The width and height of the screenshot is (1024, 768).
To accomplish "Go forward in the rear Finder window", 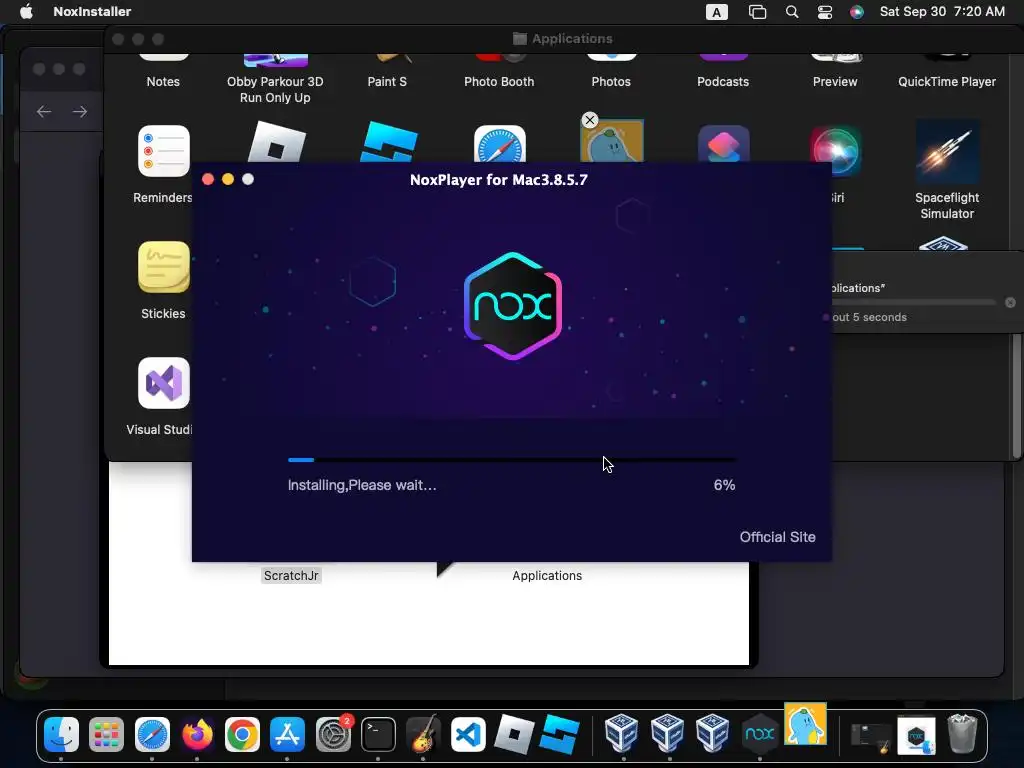I will [x=80, y=112].
